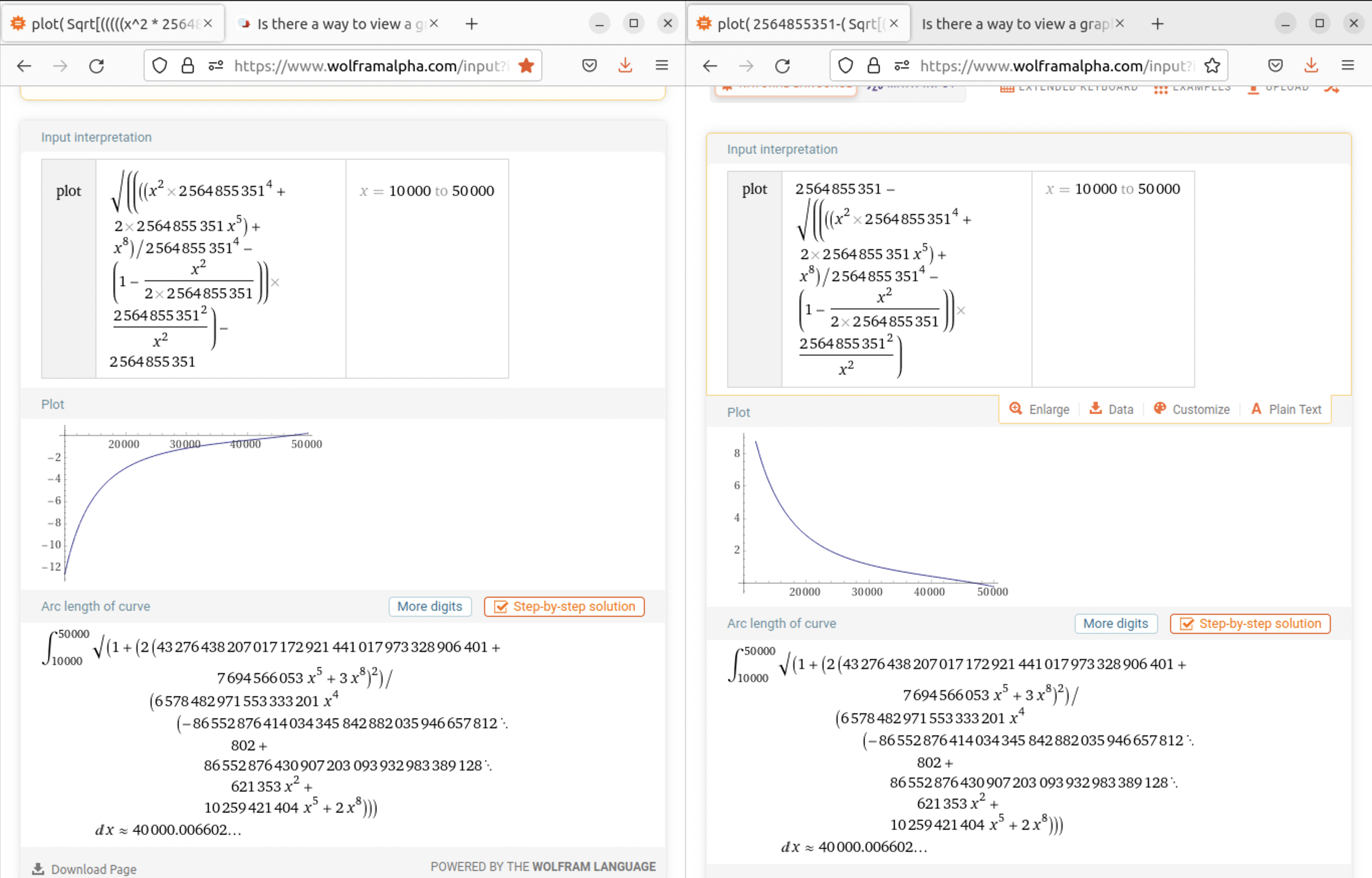This screenshot has width=1372, height=878.
Task: Bookmark page with empty star in right window
Action: click(1212, 66)
